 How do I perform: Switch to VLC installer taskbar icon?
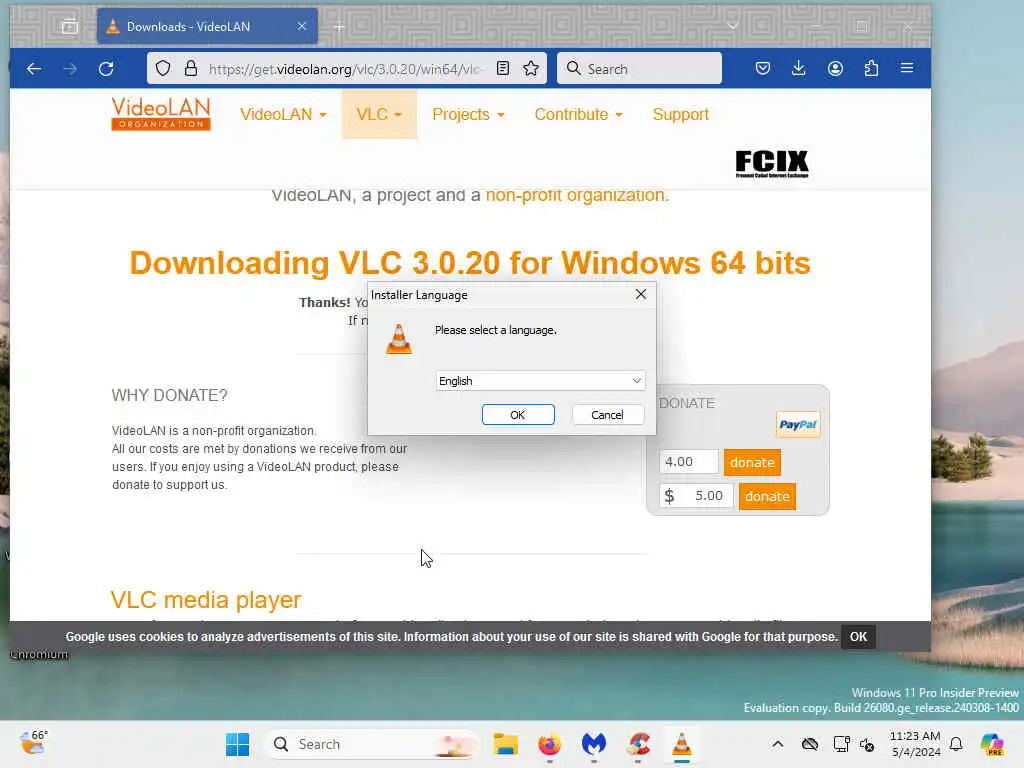click(x=682, y=744)
